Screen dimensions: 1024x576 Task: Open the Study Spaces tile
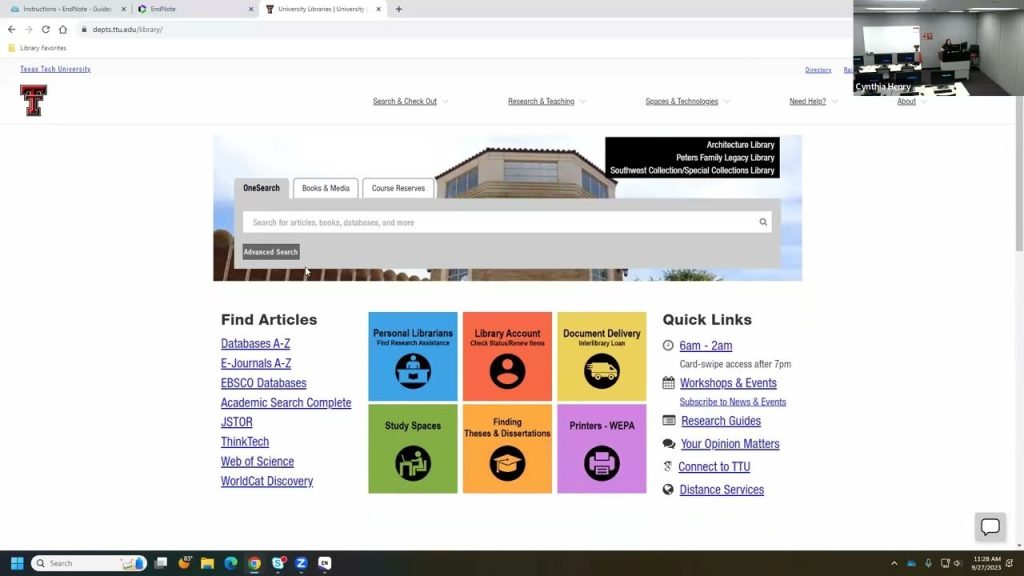(413, 449)
